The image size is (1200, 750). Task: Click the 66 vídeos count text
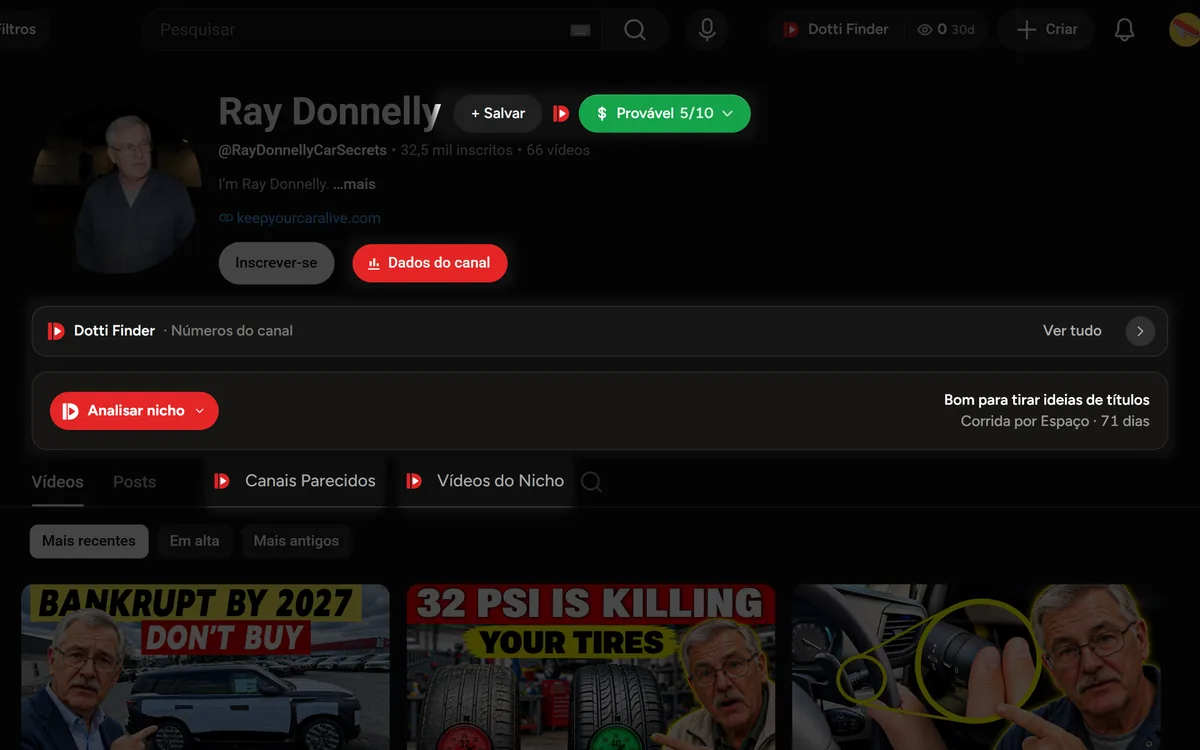(x=558, y=151)
